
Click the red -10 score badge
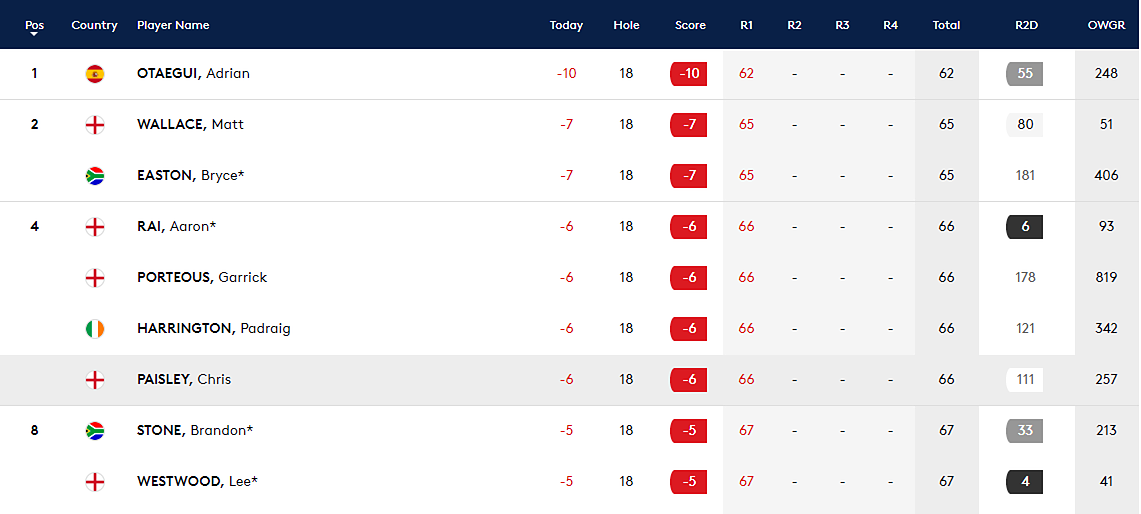[688, 74]
